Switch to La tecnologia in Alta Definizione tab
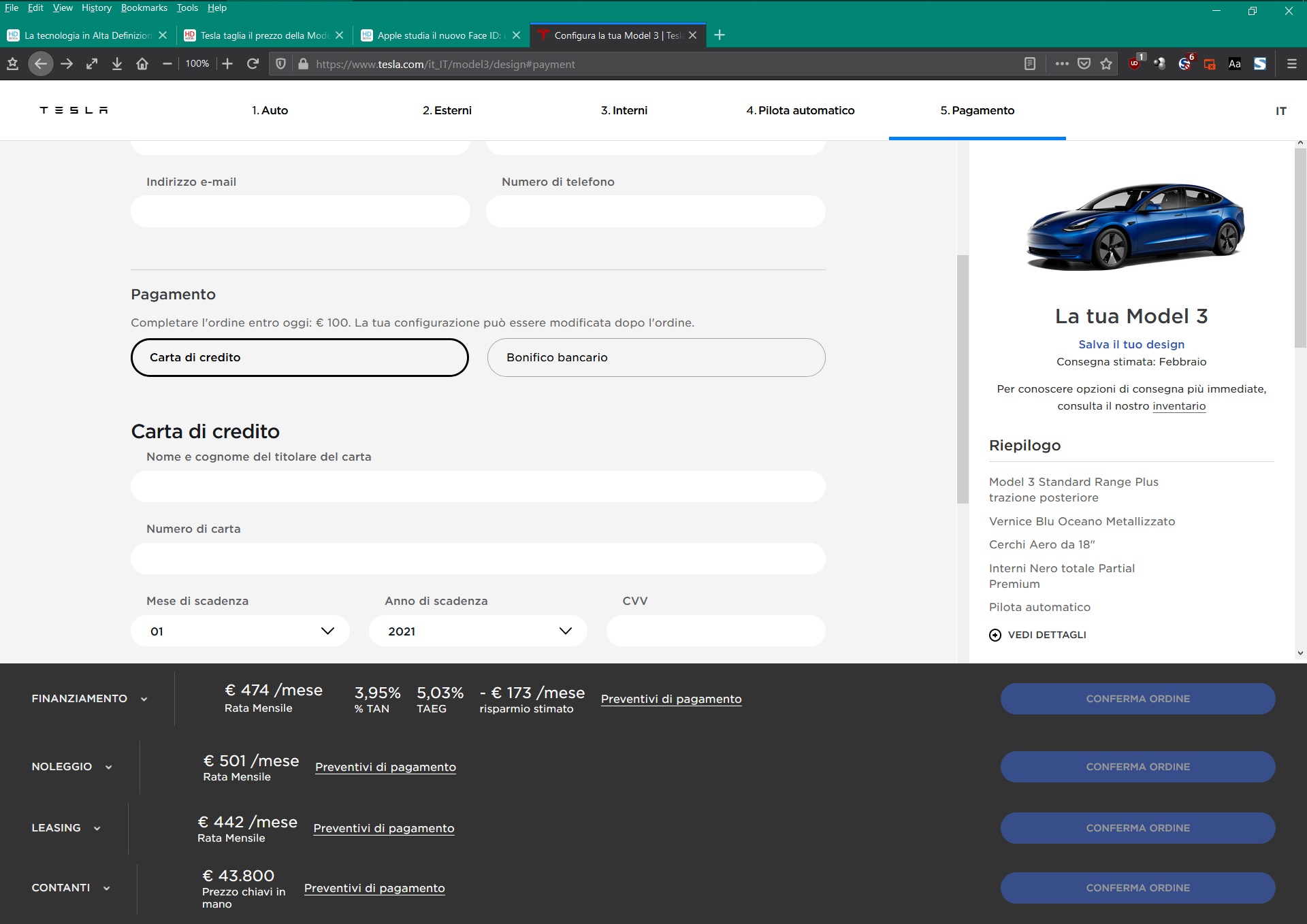Screen dimensions: 1307x924 click(87, 35)
